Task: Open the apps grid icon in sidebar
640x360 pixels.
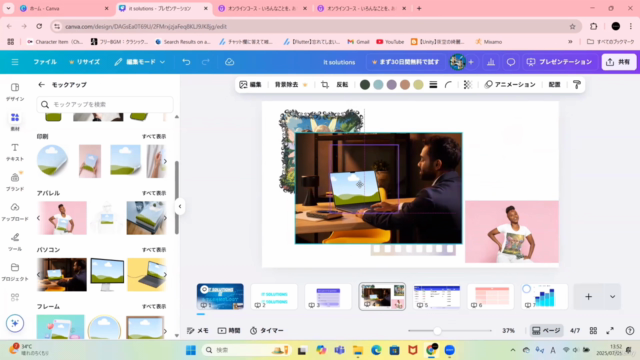Action: [15, 297]
